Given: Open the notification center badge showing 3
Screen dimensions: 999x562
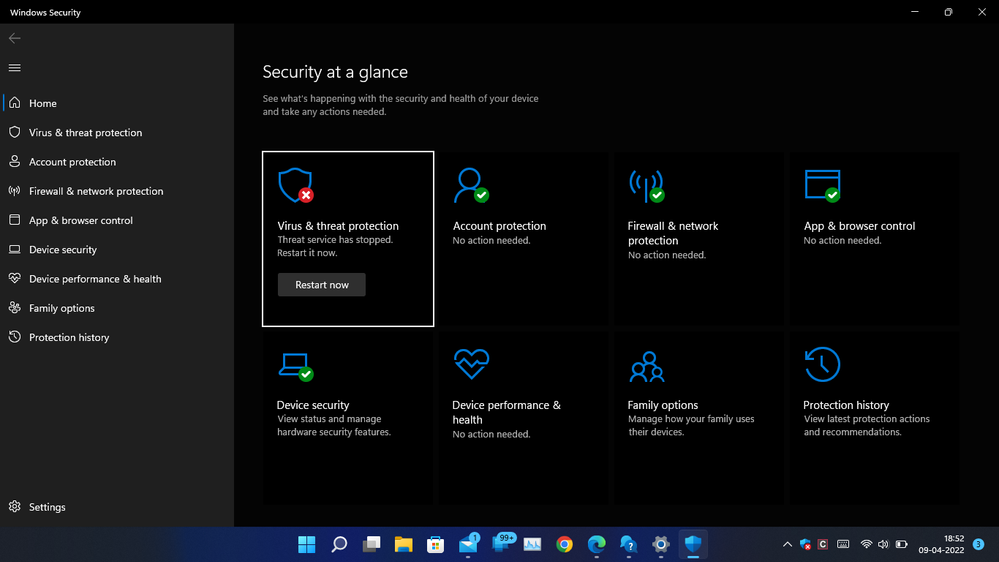Looking at the screenshot, I should tap(979, 544).
